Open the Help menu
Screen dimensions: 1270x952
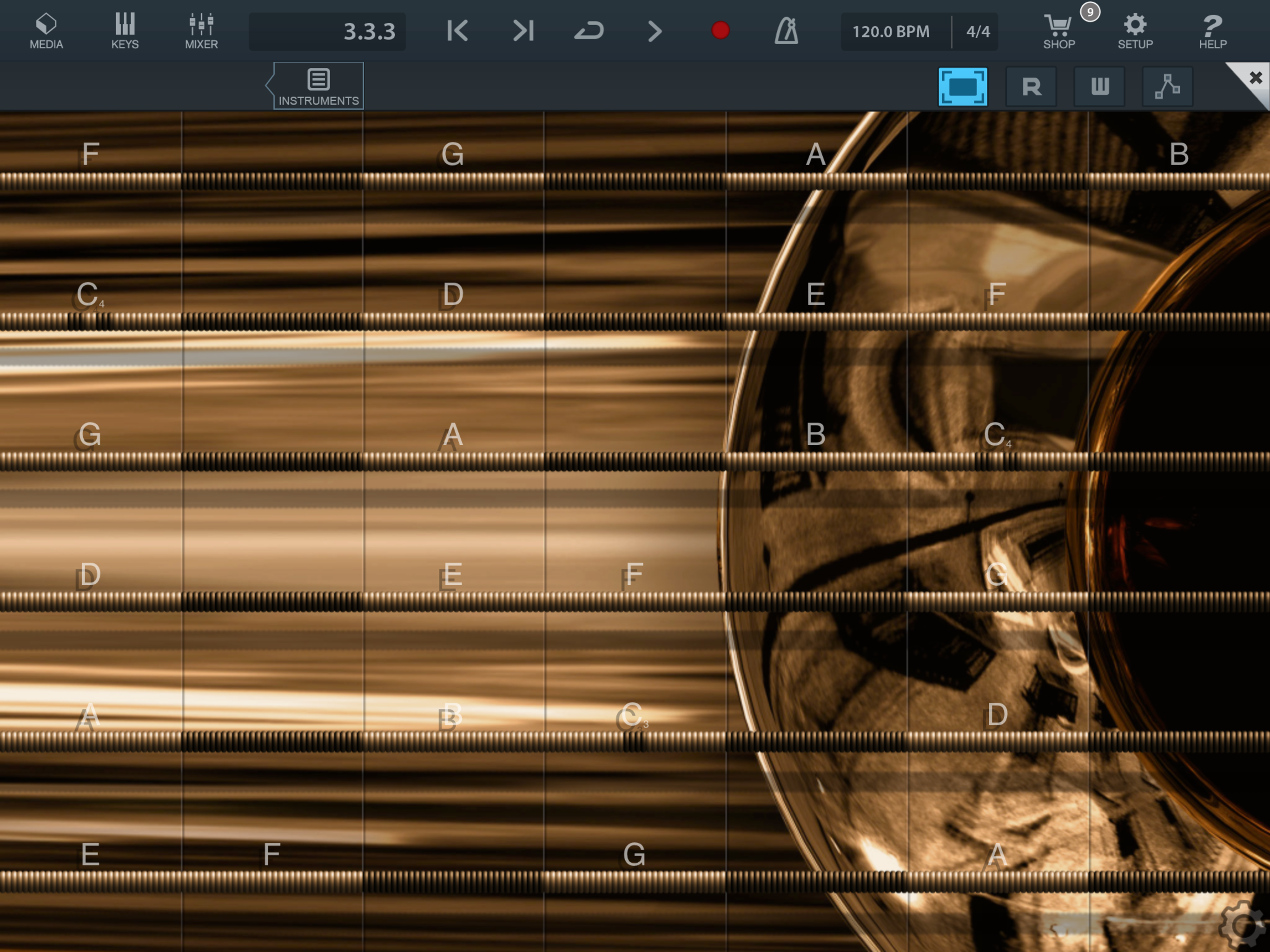pos(1212,31)
